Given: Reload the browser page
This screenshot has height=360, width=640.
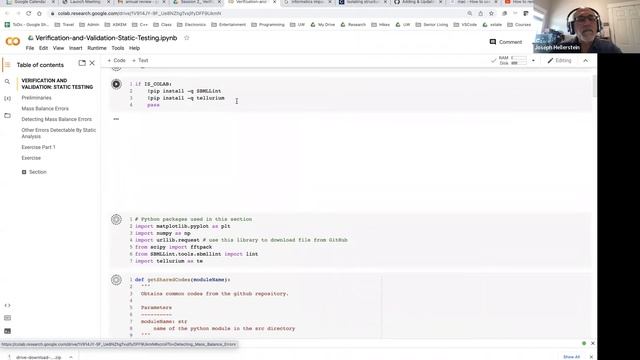Looking at the screenshot, I should (29, 13).
